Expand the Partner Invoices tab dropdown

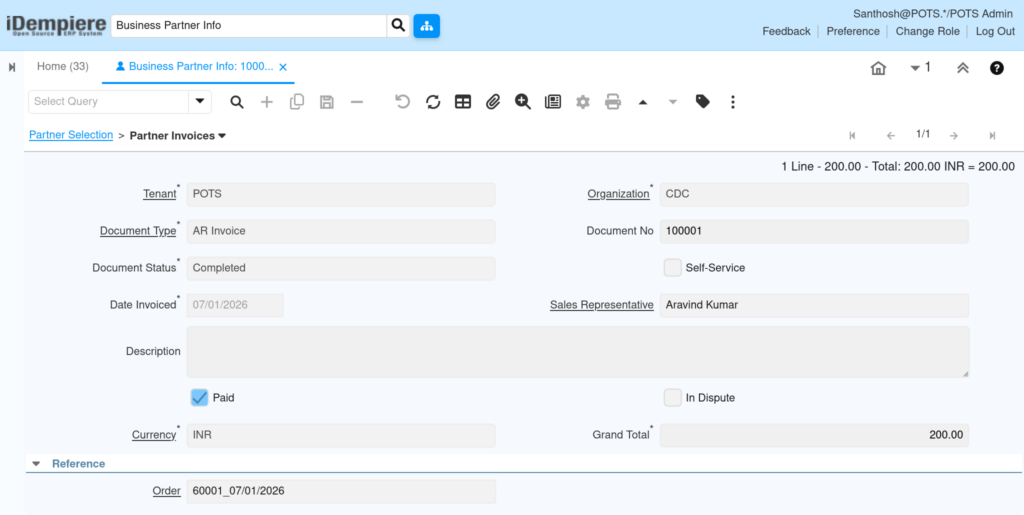222,136
